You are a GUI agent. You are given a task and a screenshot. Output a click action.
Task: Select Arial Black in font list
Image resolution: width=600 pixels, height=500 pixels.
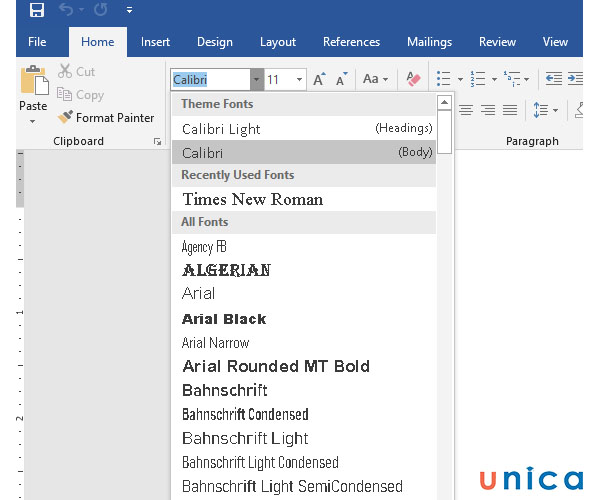(224, 319)
